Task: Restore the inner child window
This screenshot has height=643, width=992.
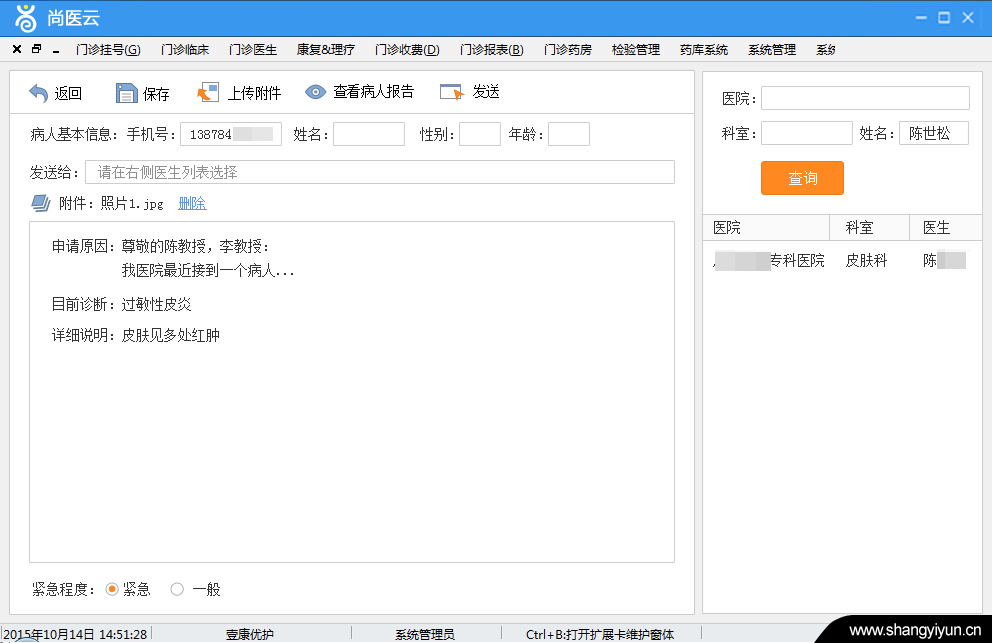Action: [37, 49]
